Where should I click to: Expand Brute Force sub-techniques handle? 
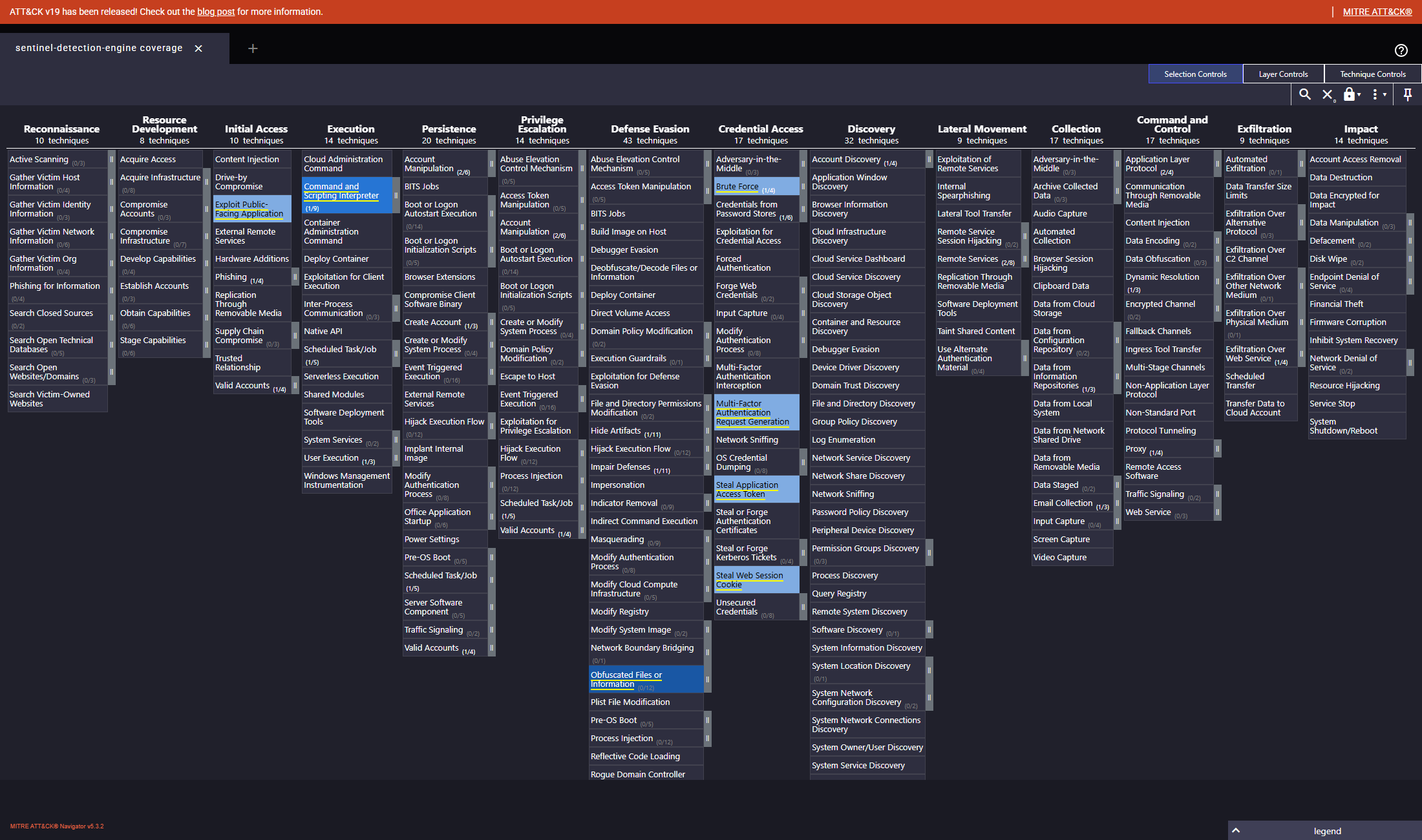[803, 186]
